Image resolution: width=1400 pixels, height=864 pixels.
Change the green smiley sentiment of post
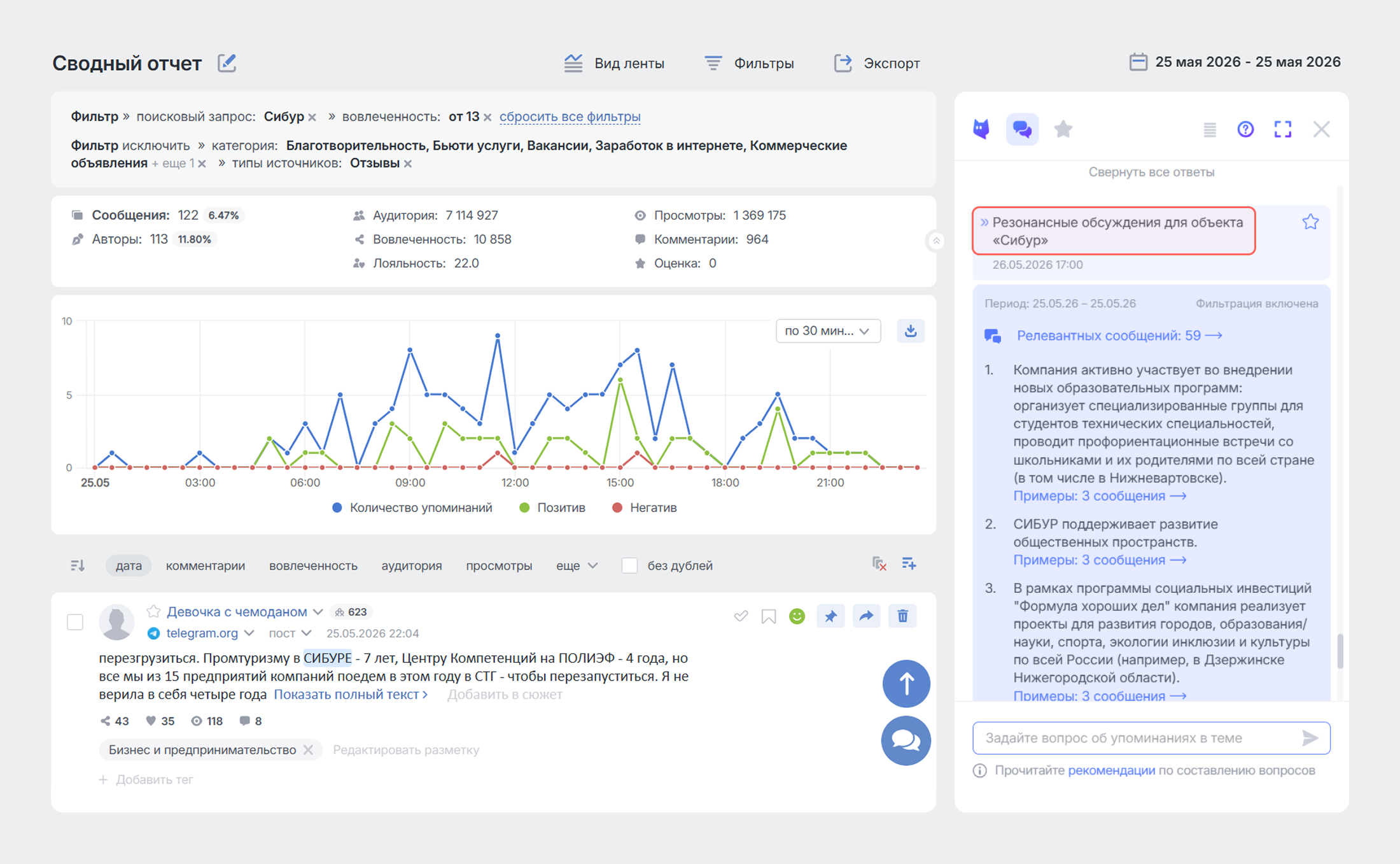click(x=797, y=616)
